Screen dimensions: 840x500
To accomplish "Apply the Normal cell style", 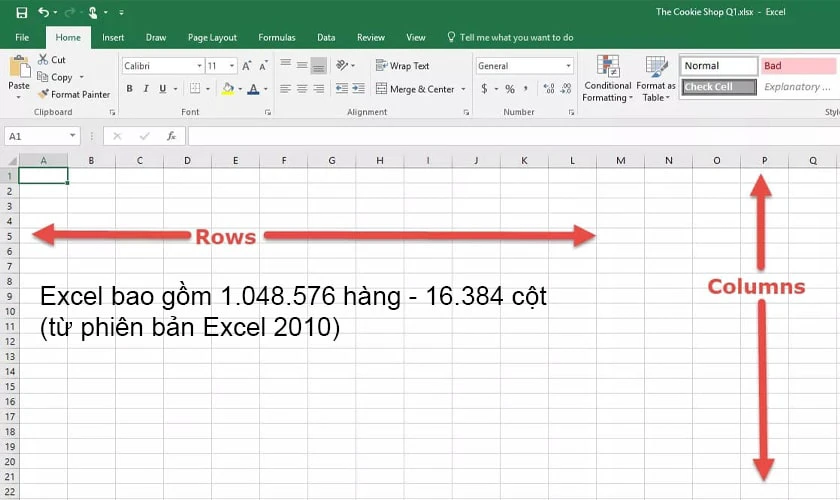I will click(718, 66).
